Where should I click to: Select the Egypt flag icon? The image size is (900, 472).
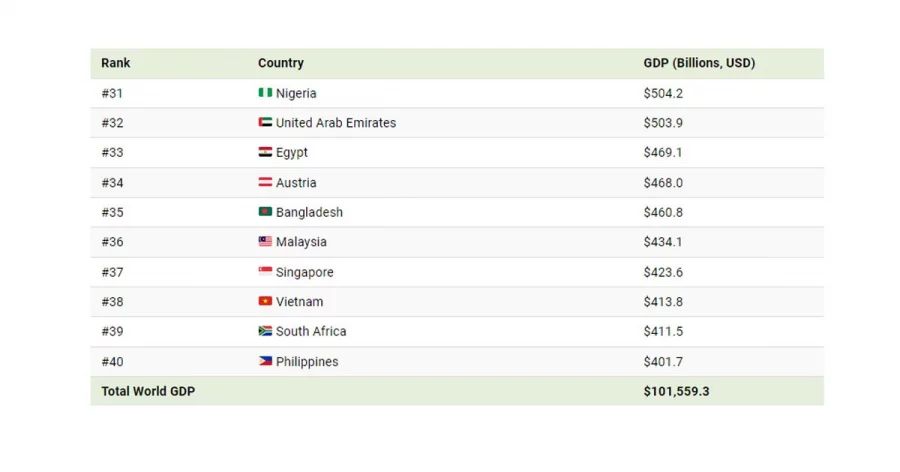pos(265,152)
